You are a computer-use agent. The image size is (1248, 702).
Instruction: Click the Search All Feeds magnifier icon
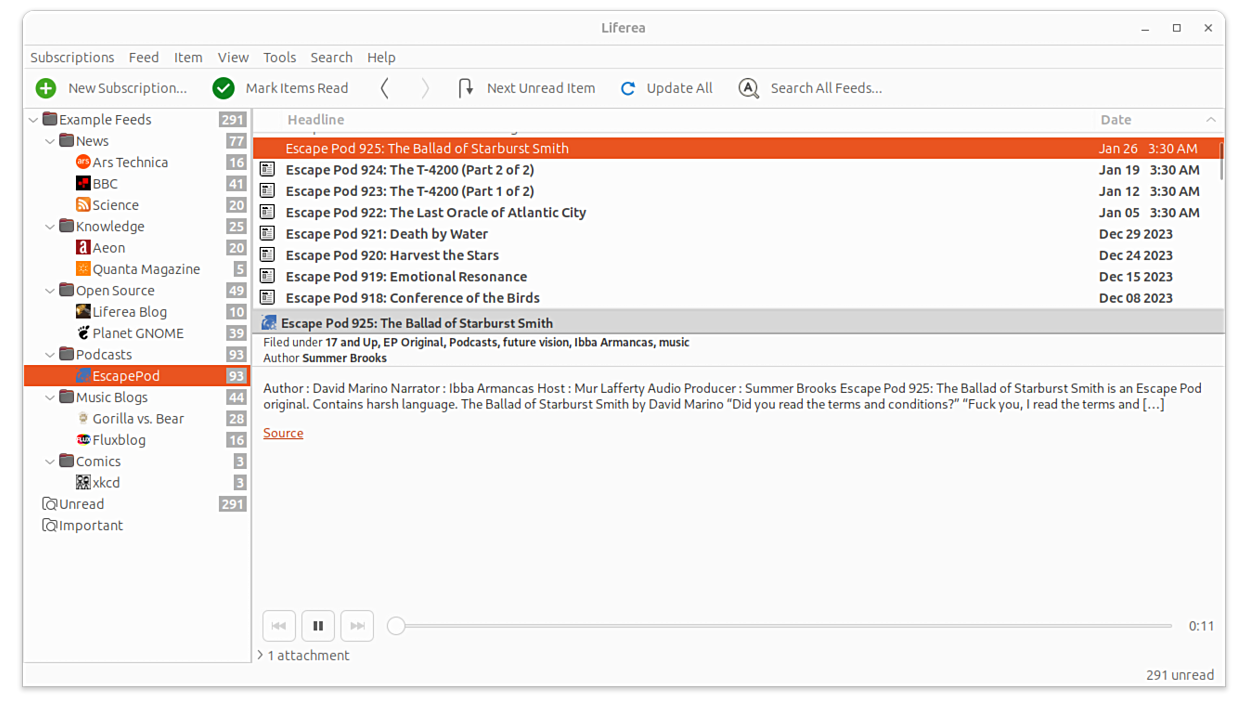pyautogui.click(x=748, y=88)
